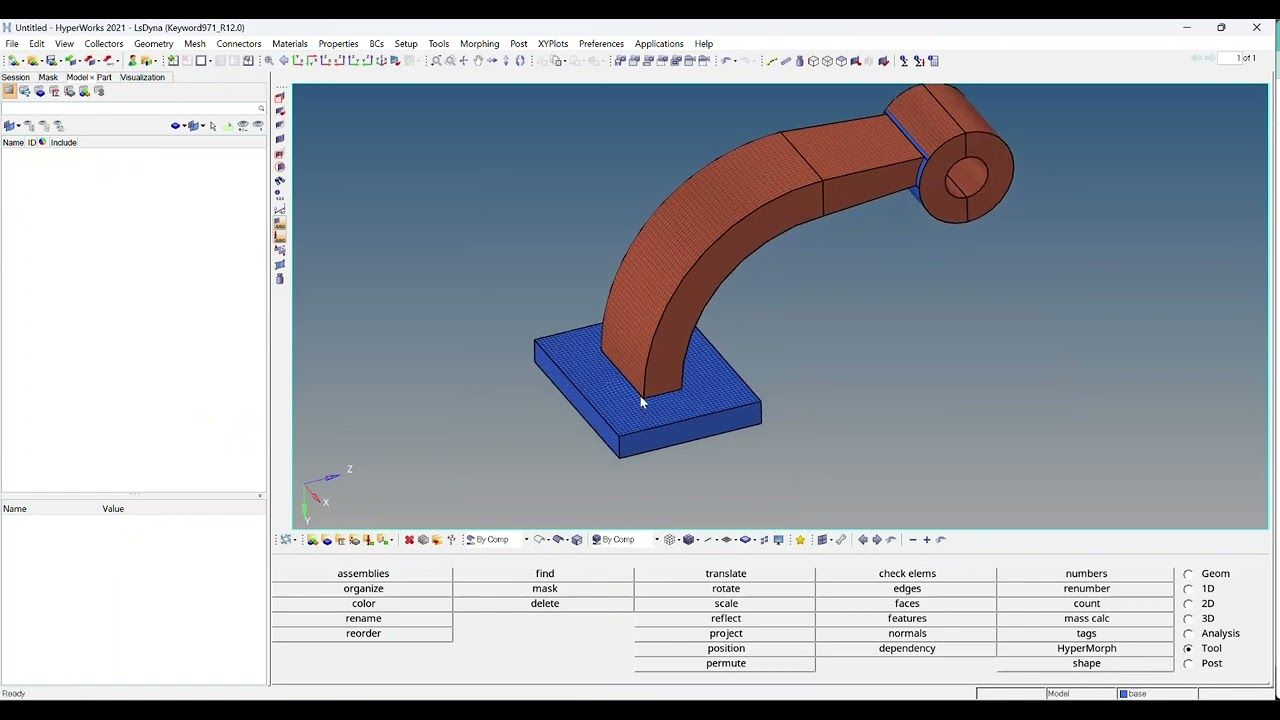Click the undo arrow icon in top toolbar
This screenshot has width=1280, height=720.
pyautogui.click(x=725, y=61)
